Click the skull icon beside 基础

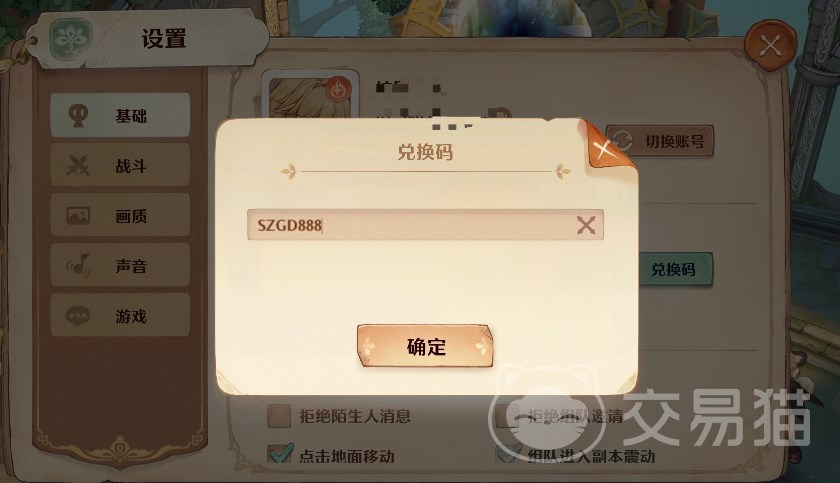(79, 115)
